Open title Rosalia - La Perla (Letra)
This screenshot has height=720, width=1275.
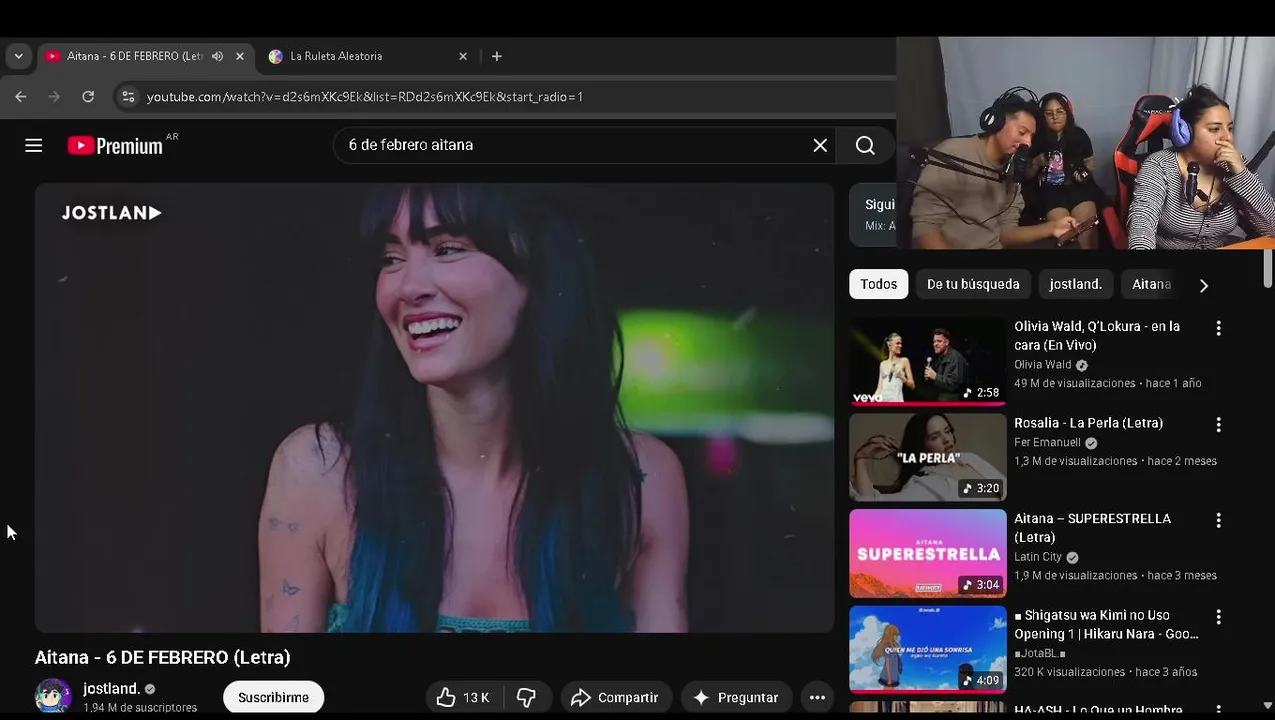[x=1088, y=423]
